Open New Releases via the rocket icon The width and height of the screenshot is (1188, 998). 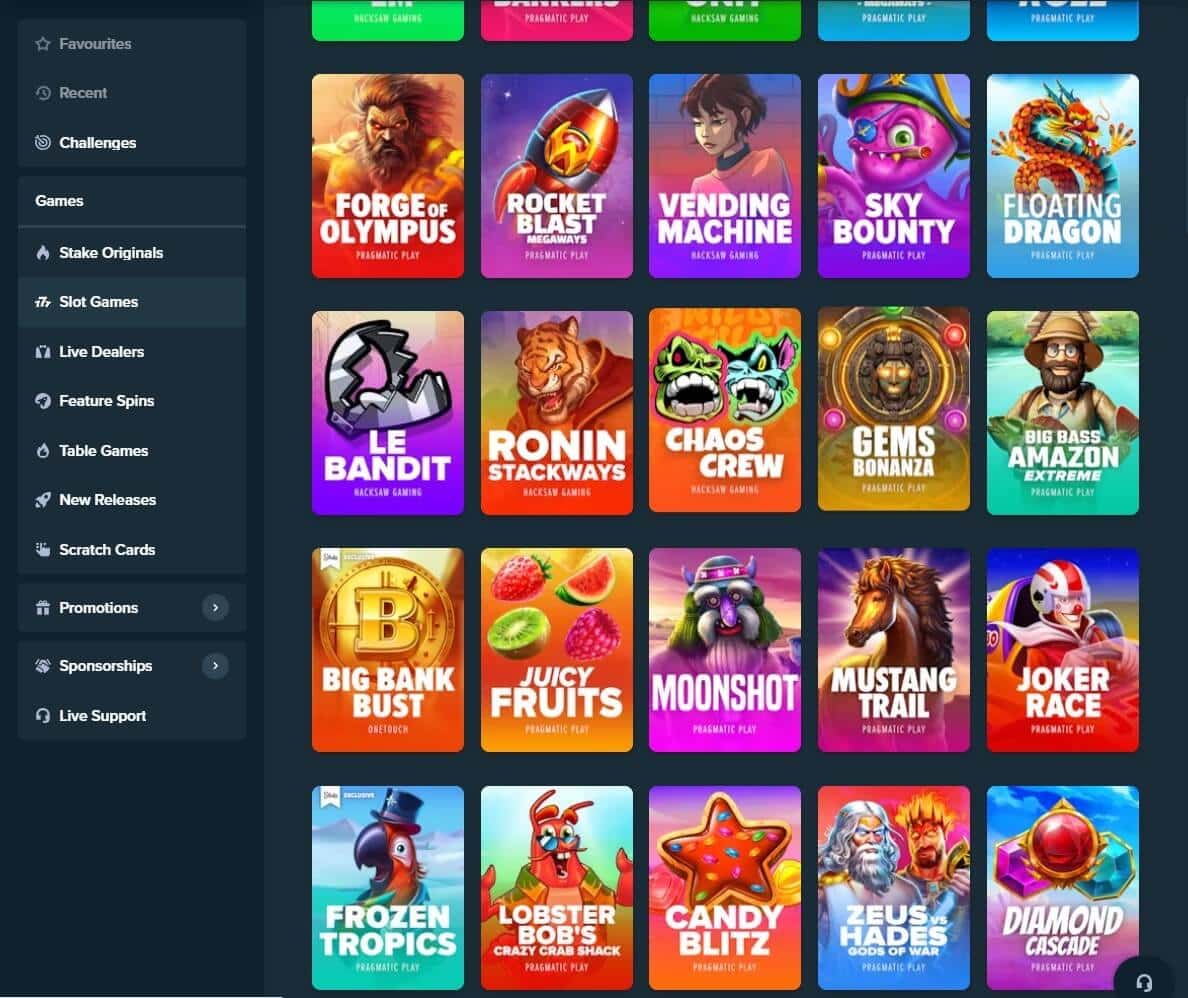42,499
